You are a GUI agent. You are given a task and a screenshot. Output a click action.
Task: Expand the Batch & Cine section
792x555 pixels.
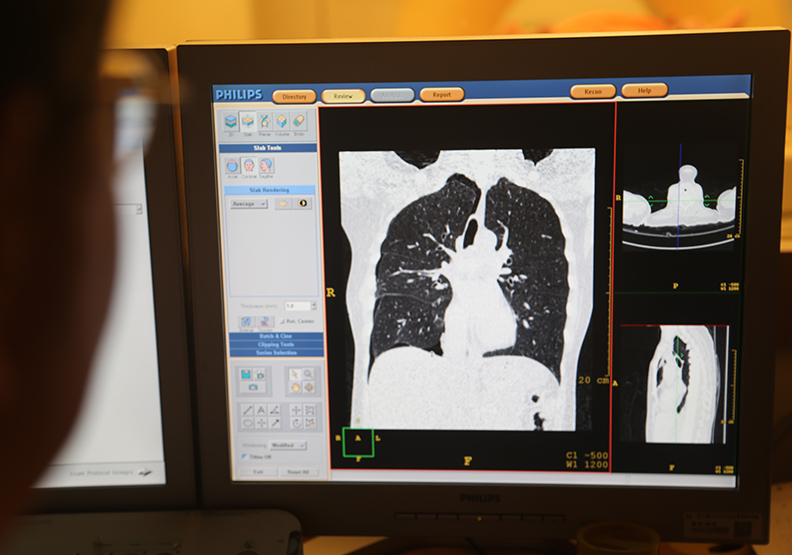point(275,336)
